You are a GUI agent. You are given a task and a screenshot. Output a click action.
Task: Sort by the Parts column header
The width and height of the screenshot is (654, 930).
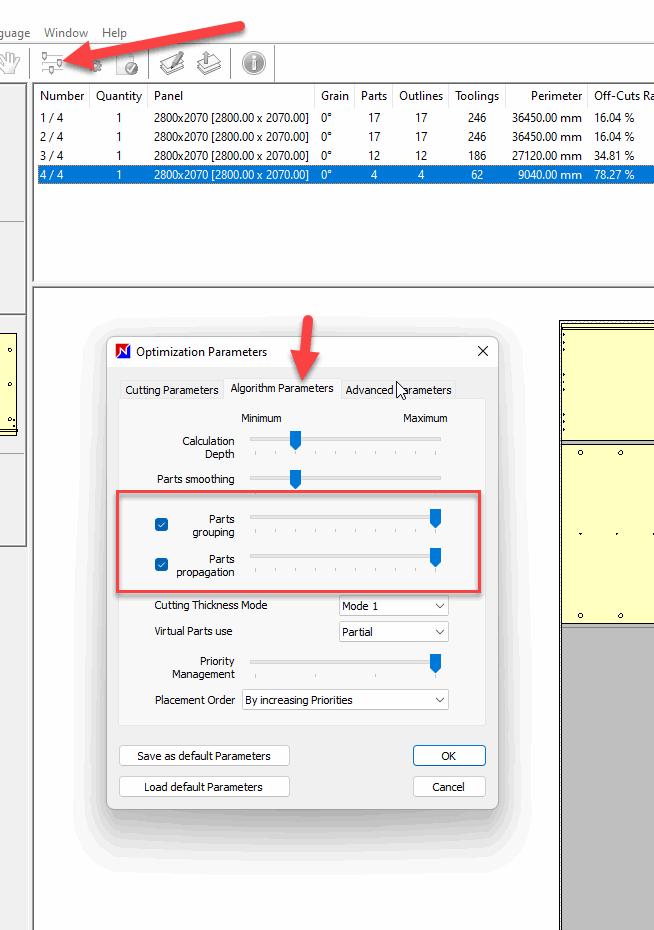click(374, 96)
